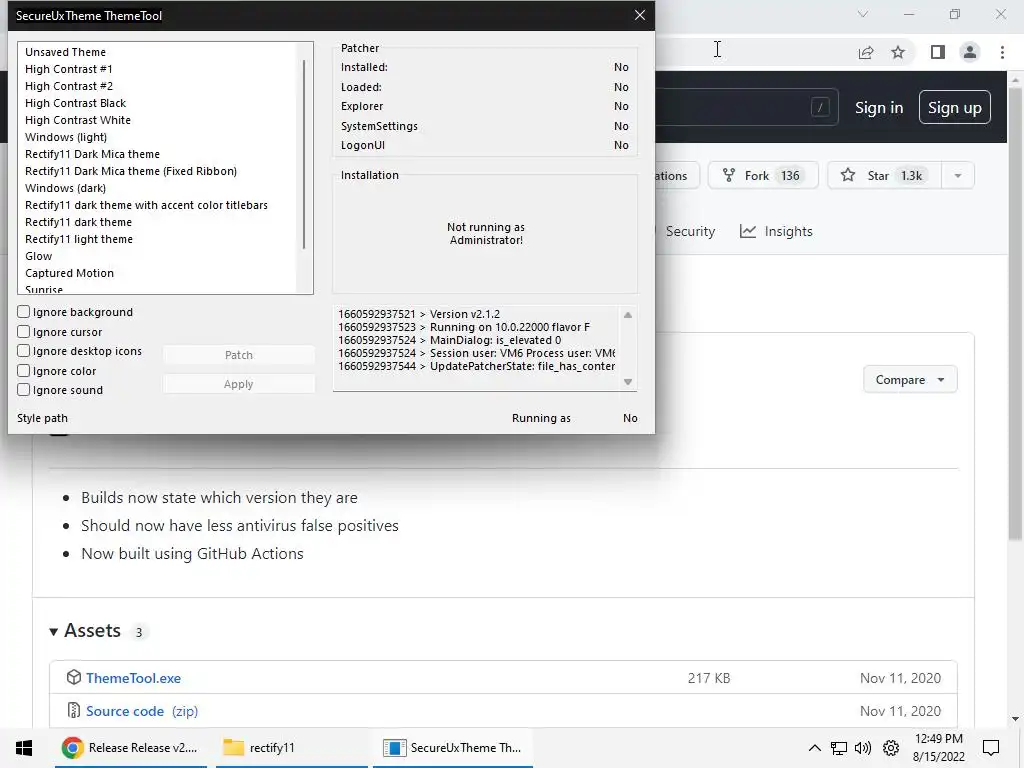Screen dimensions: 1024x768
Task: Click the log box down arrow
Action: click(628, 382)
